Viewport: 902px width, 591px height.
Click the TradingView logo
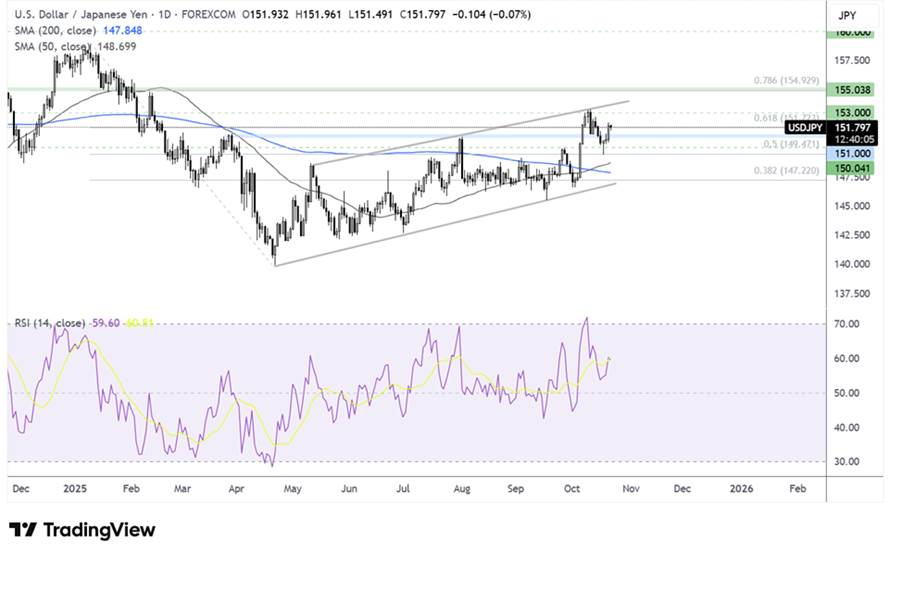coord(82,530)
